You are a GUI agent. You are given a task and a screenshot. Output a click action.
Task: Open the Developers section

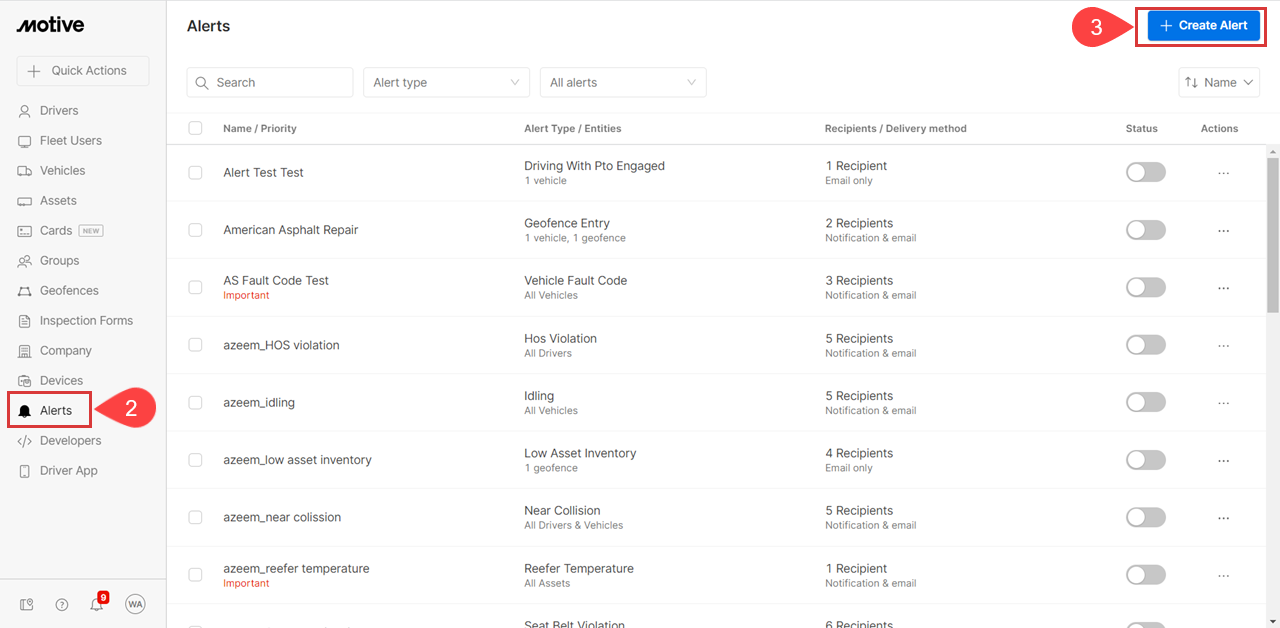click(x=70, y=441)
